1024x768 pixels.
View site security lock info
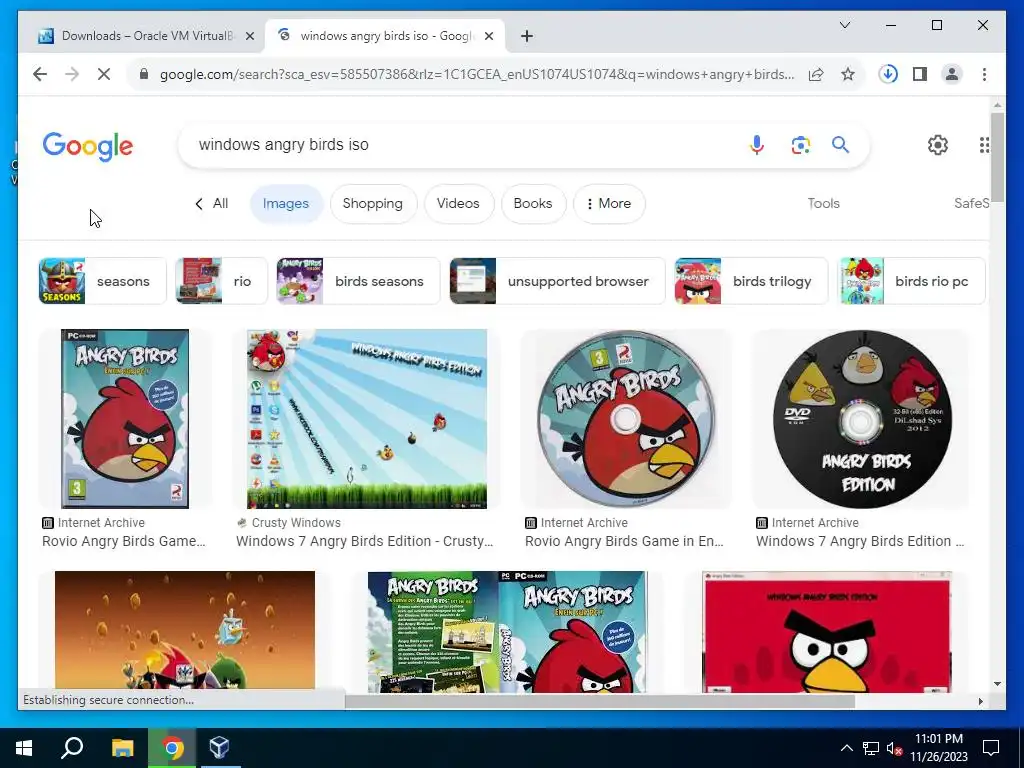click(x=144, y=74)
